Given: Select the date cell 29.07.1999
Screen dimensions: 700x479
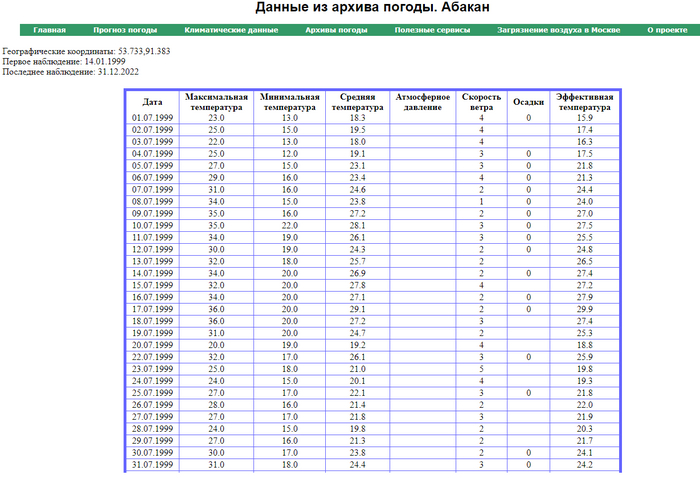Looking at the screenshot, I should click(x=152, y=441).
